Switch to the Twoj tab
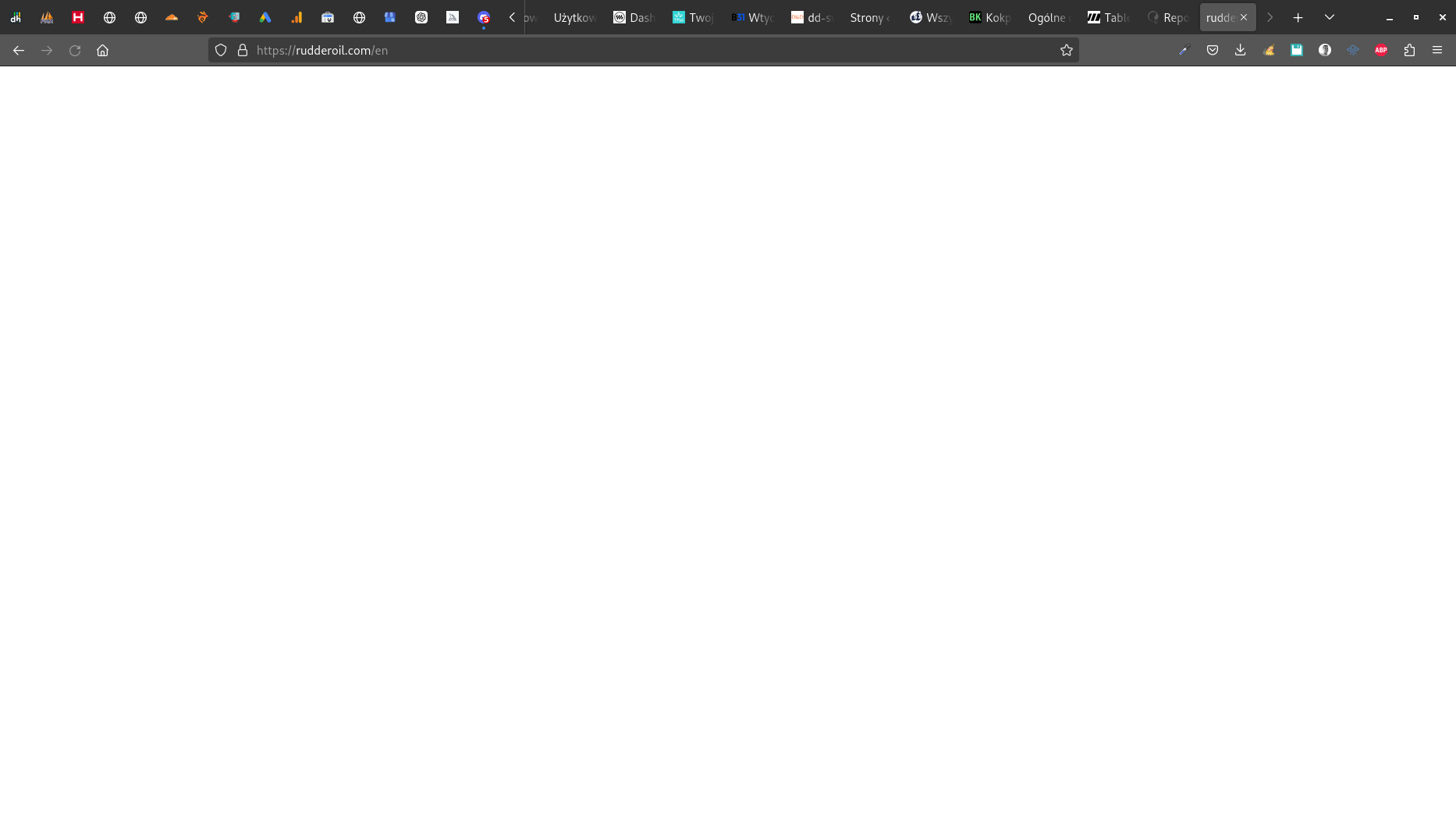 point(693,17)
